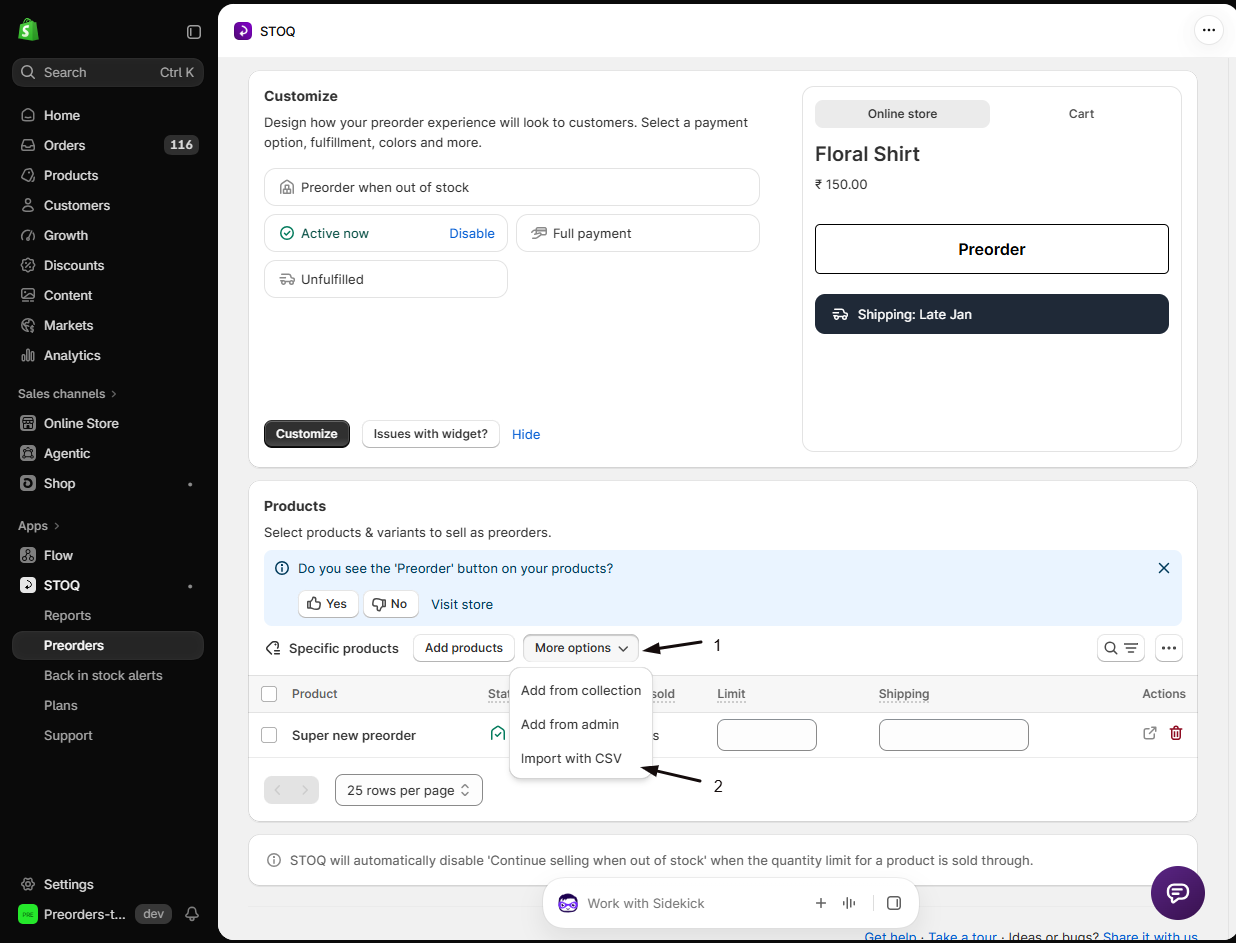This screenshot has width=1236, height=943.
Task: Choose Import with CSV option
Action: coord(581,758)
